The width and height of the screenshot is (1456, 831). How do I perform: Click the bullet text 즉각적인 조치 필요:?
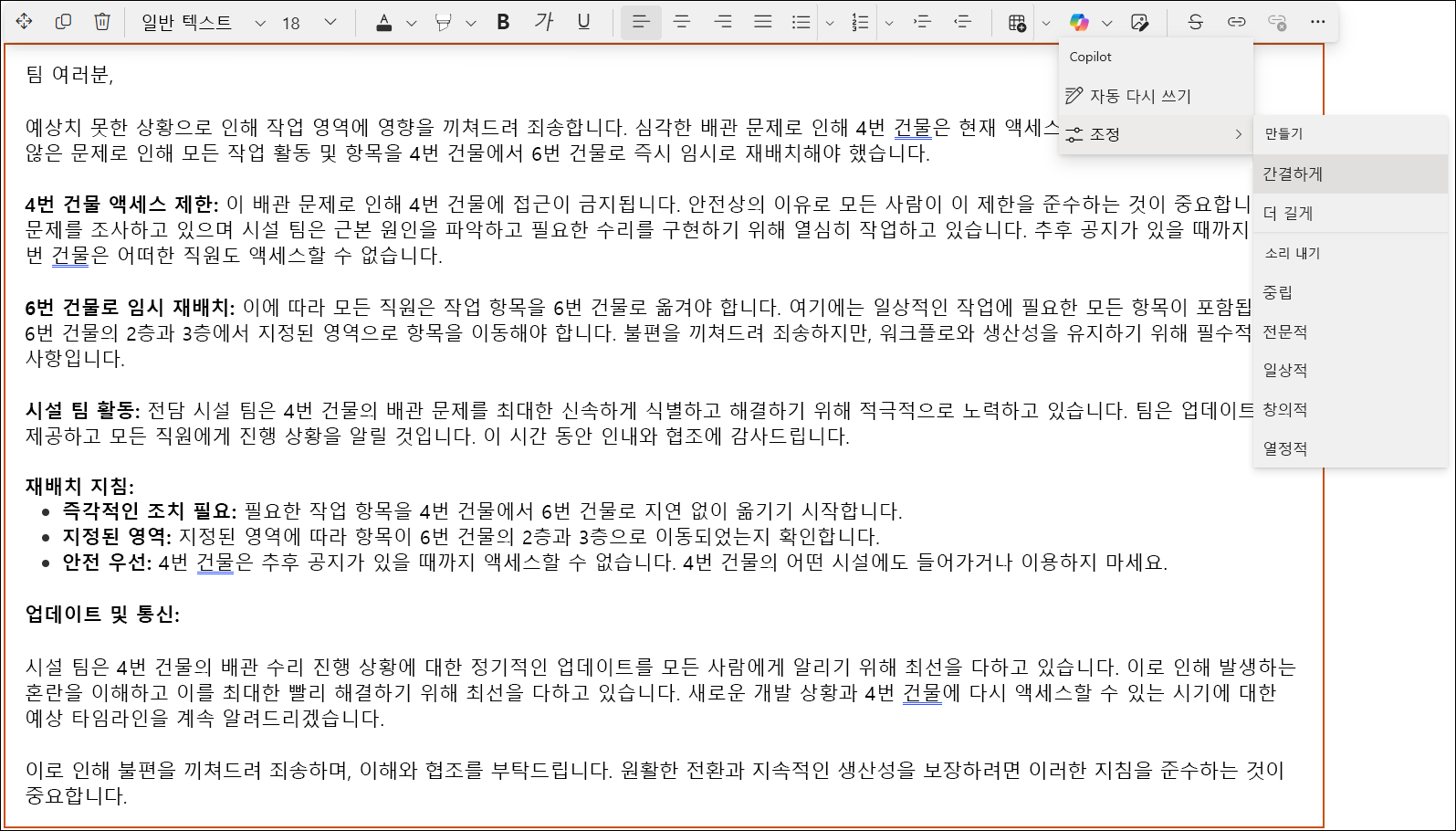click(x=149, y=510)
